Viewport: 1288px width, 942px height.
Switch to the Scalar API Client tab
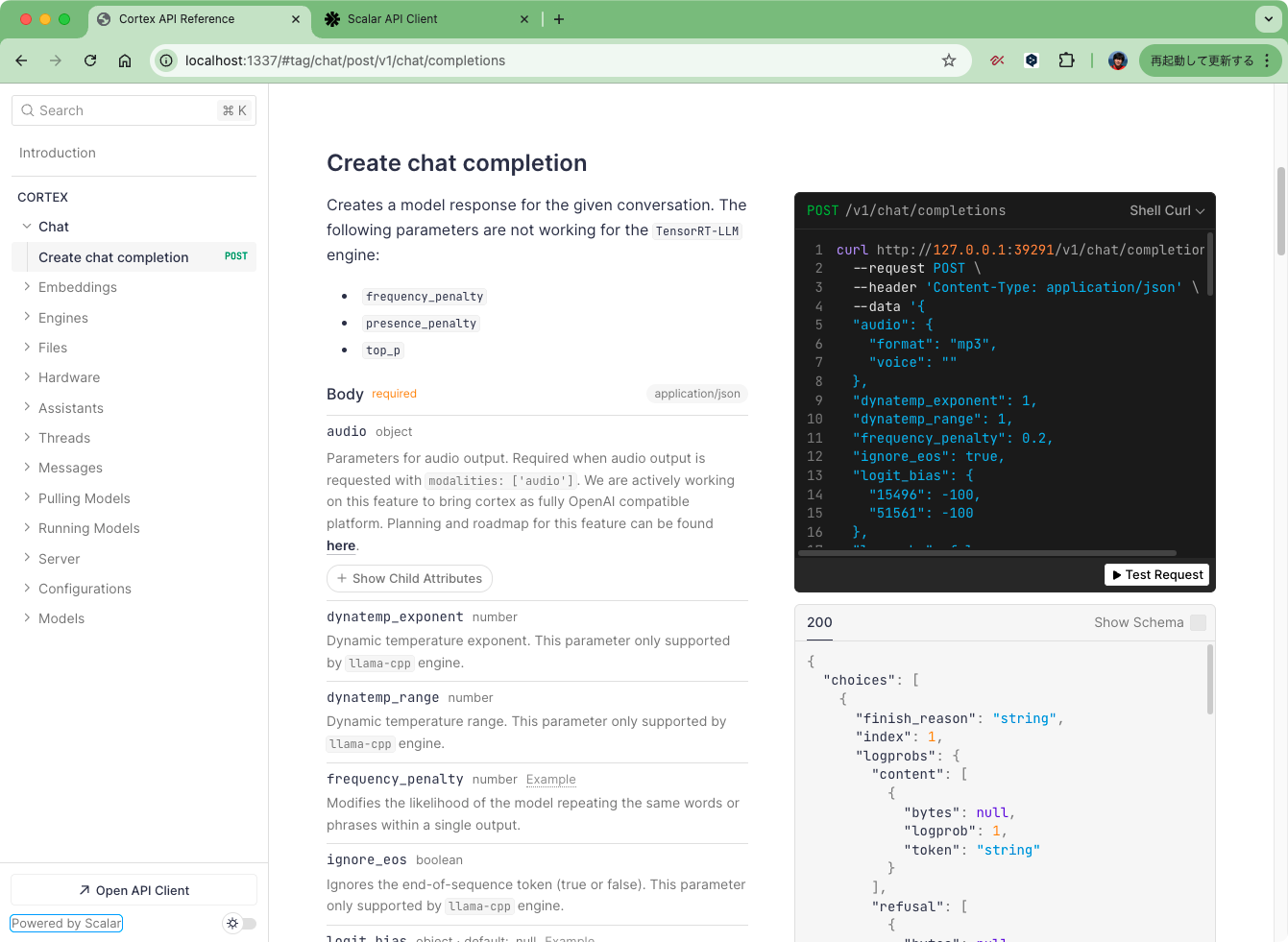coord(427,19)
